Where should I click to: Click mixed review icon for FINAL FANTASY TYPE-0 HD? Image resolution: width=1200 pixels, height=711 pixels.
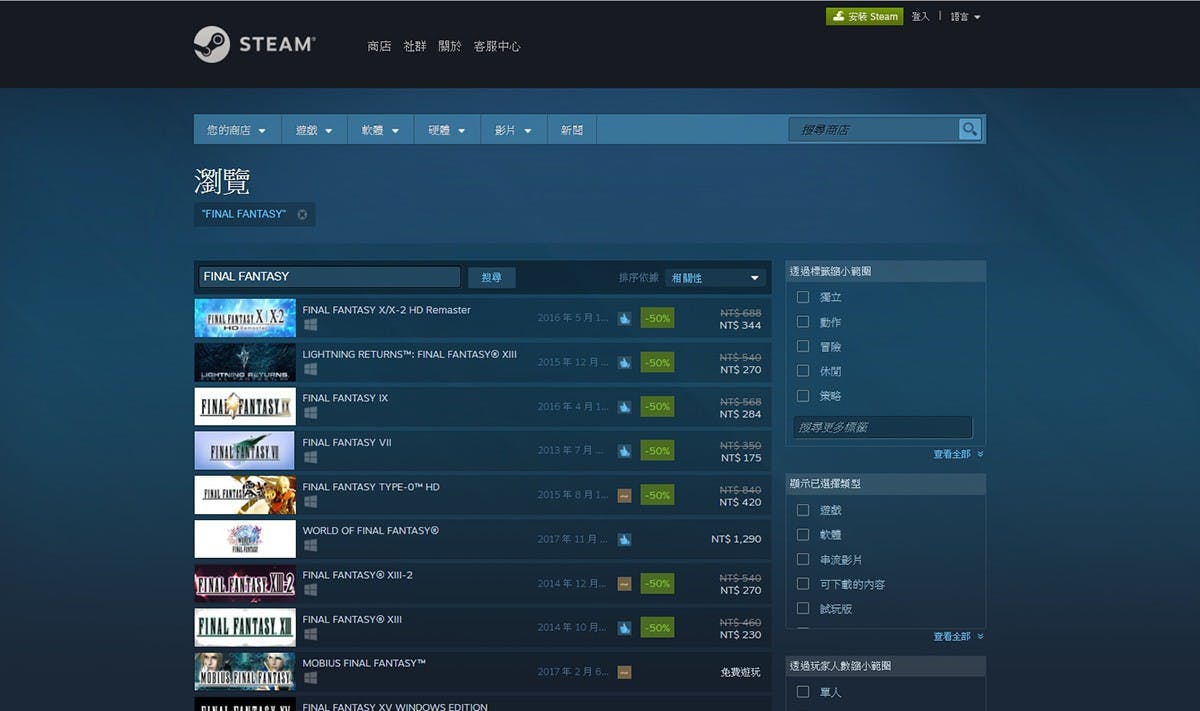point(624,495)
